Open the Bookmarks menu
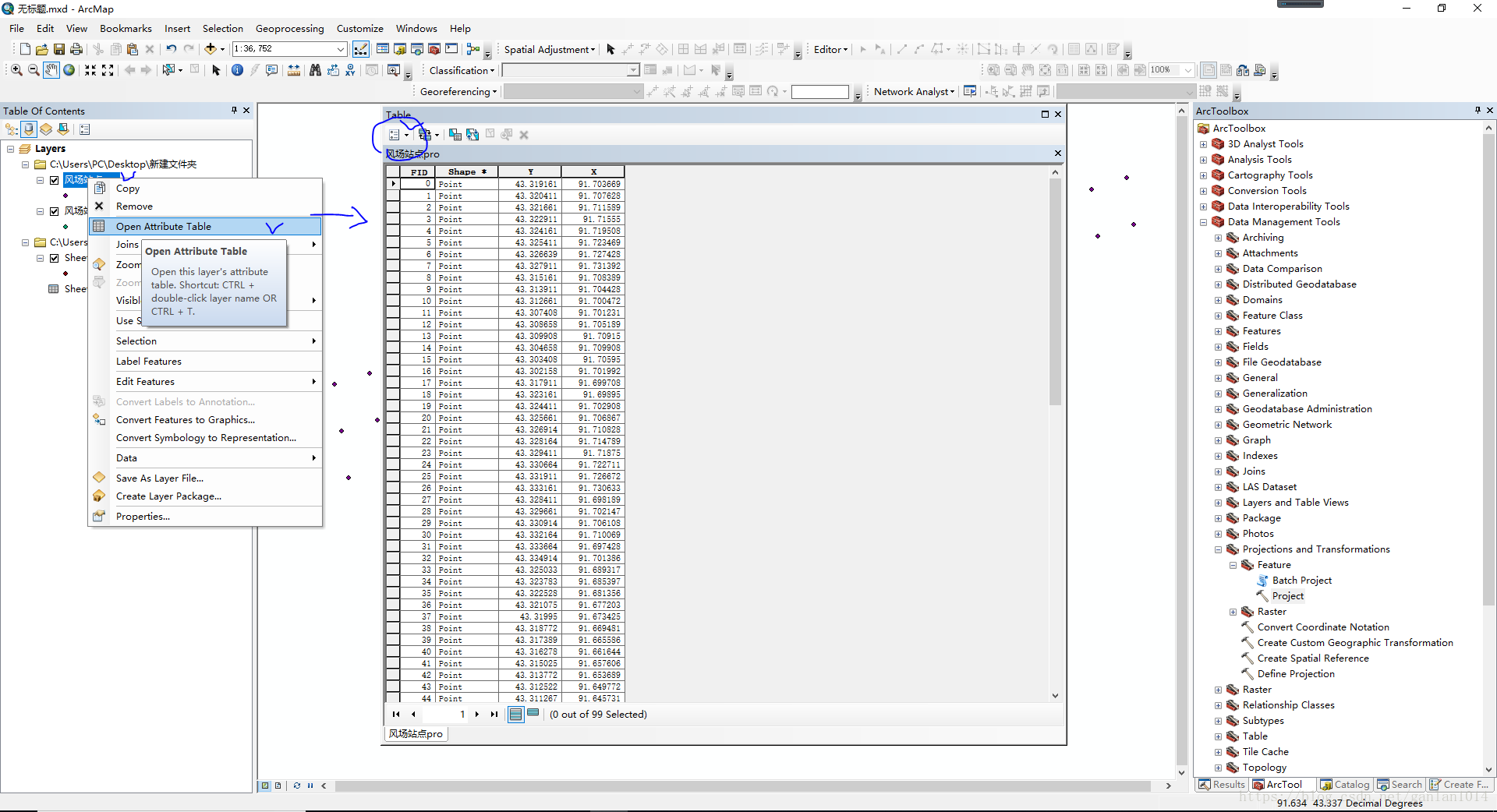This screenshot has height=812, width=1497. pos(126,28)
